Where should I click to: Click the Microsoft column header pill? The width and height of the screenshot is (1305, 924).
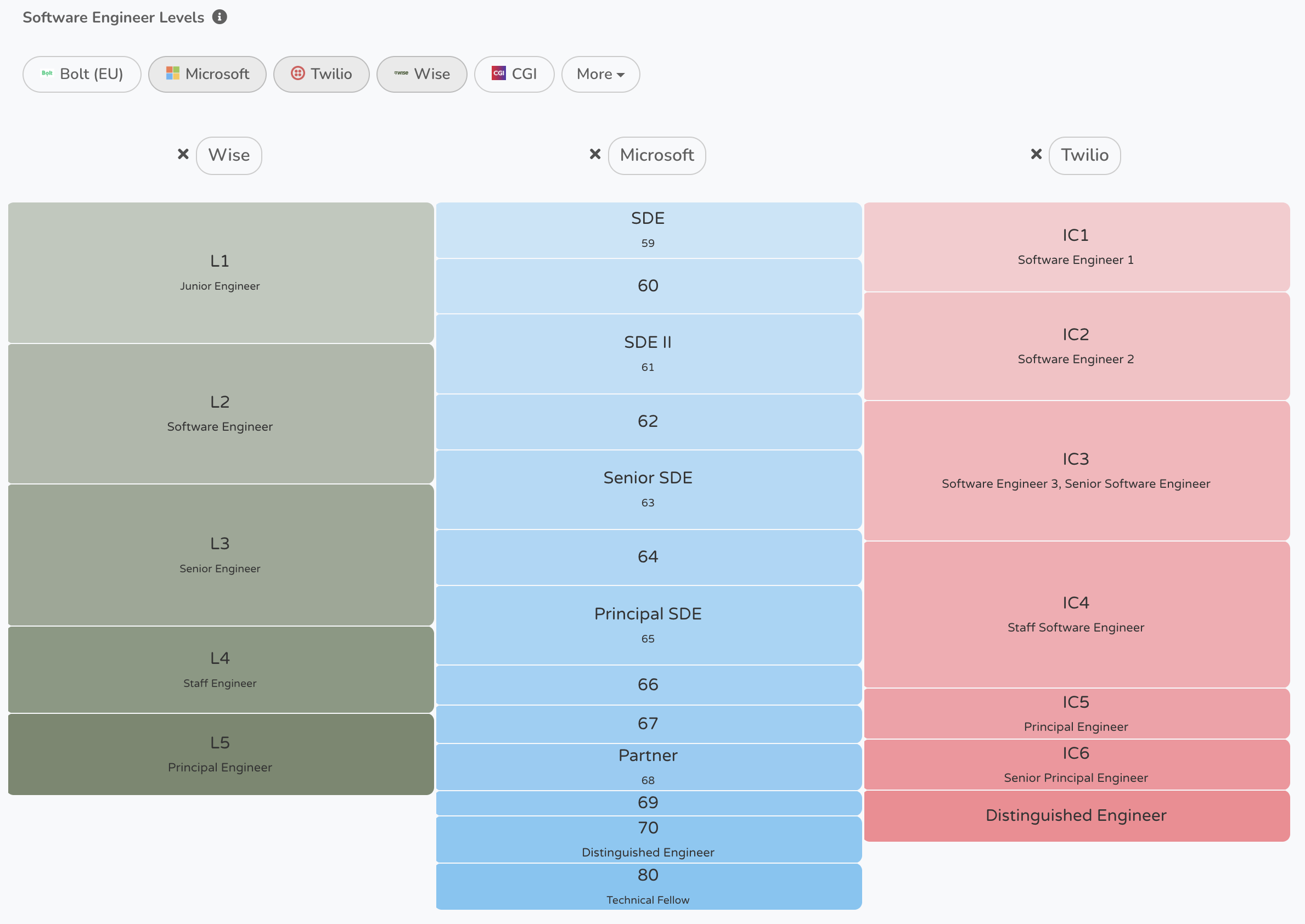pos(657,155)
